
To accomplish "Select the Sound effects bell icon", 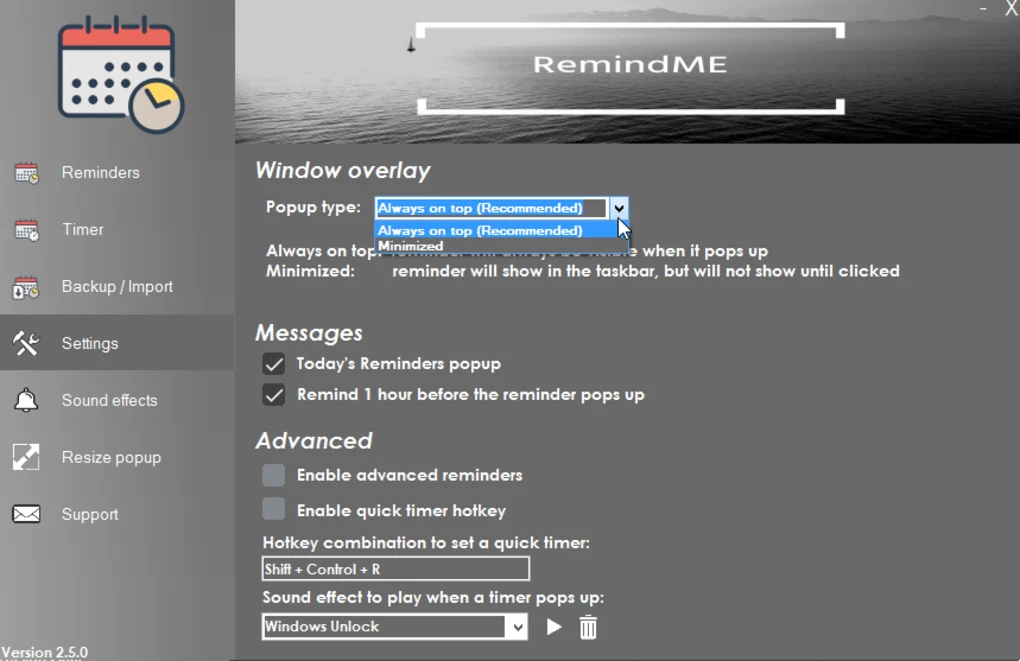I will click(x=24, y=400).
